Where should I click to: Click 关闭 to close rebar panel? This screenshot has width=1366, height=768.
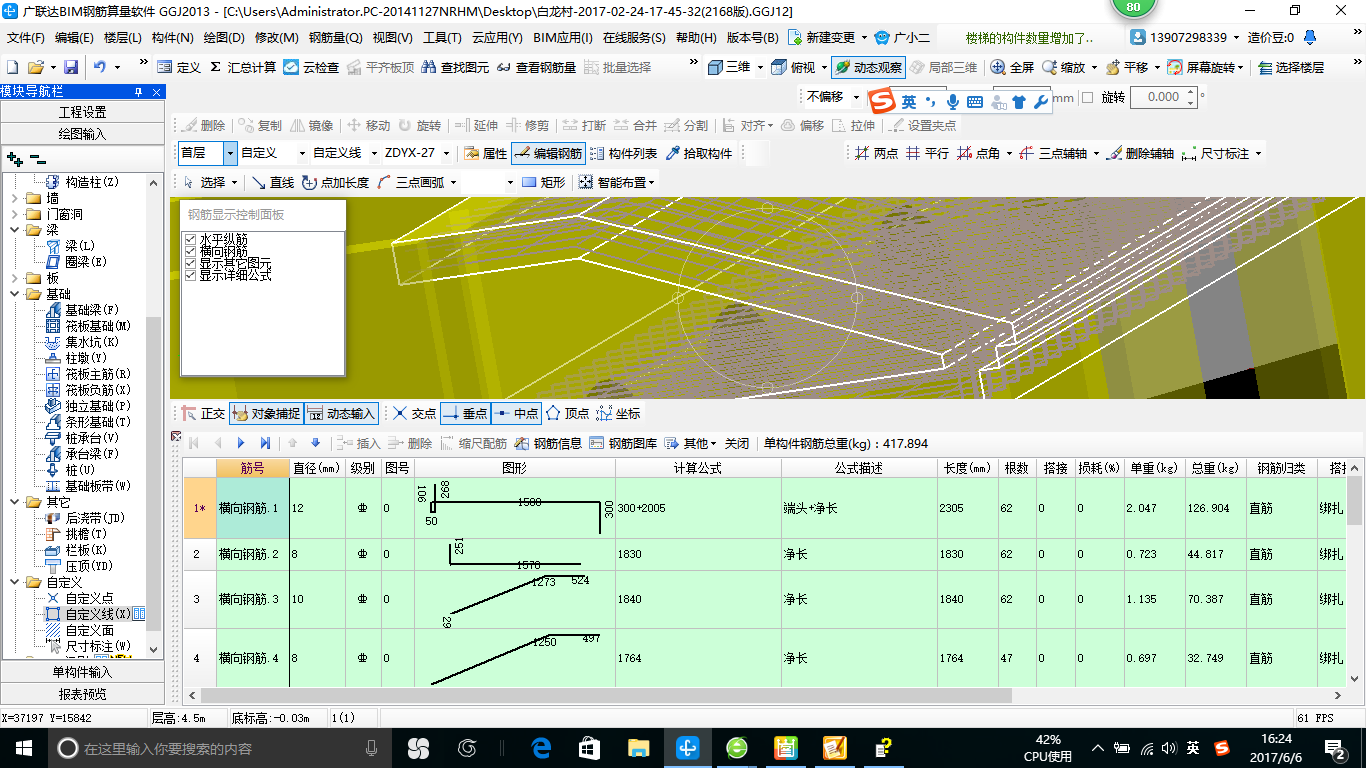737,443
